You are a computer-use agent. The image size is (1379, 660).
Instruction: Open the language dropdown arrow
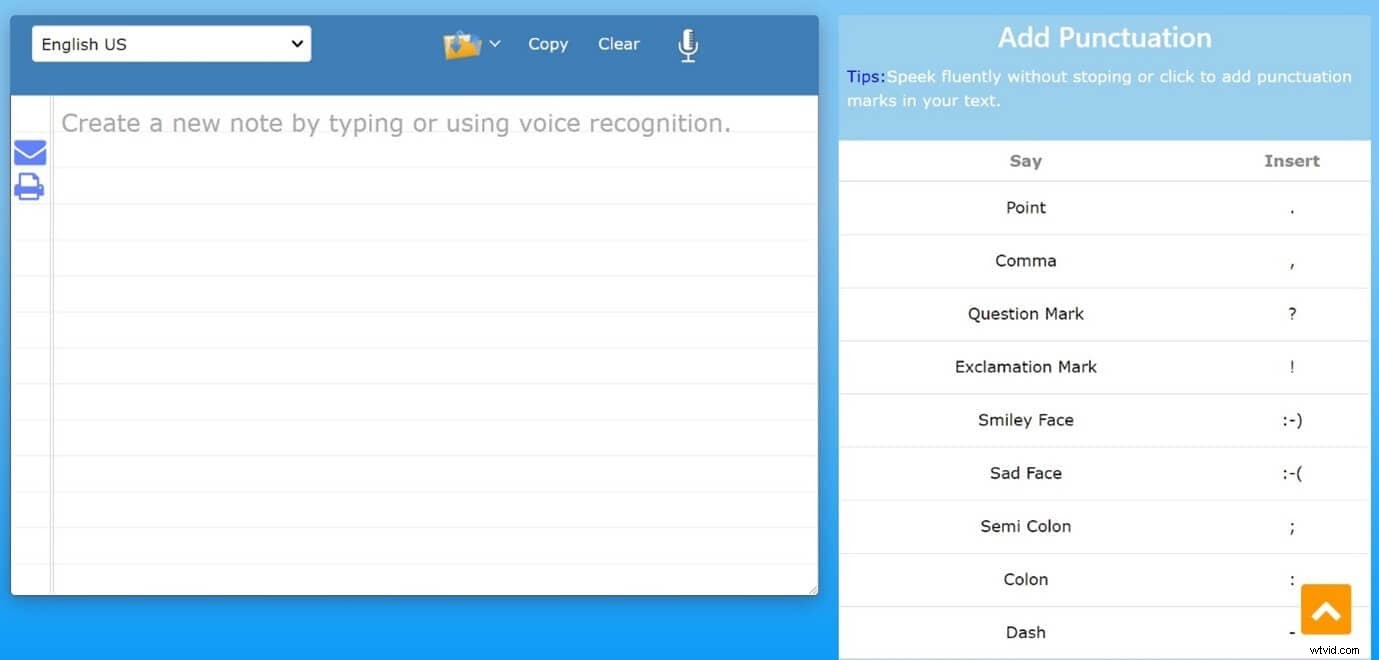click(x=296, y=43)
